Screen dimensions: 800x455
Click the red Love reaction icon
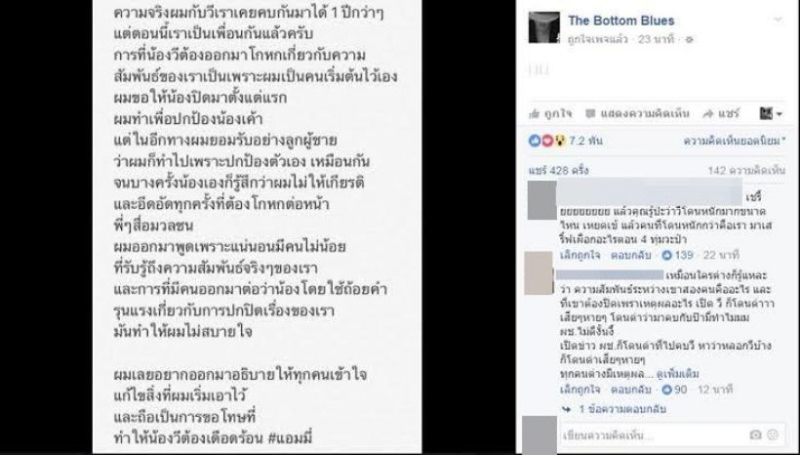tap(547, 141)
